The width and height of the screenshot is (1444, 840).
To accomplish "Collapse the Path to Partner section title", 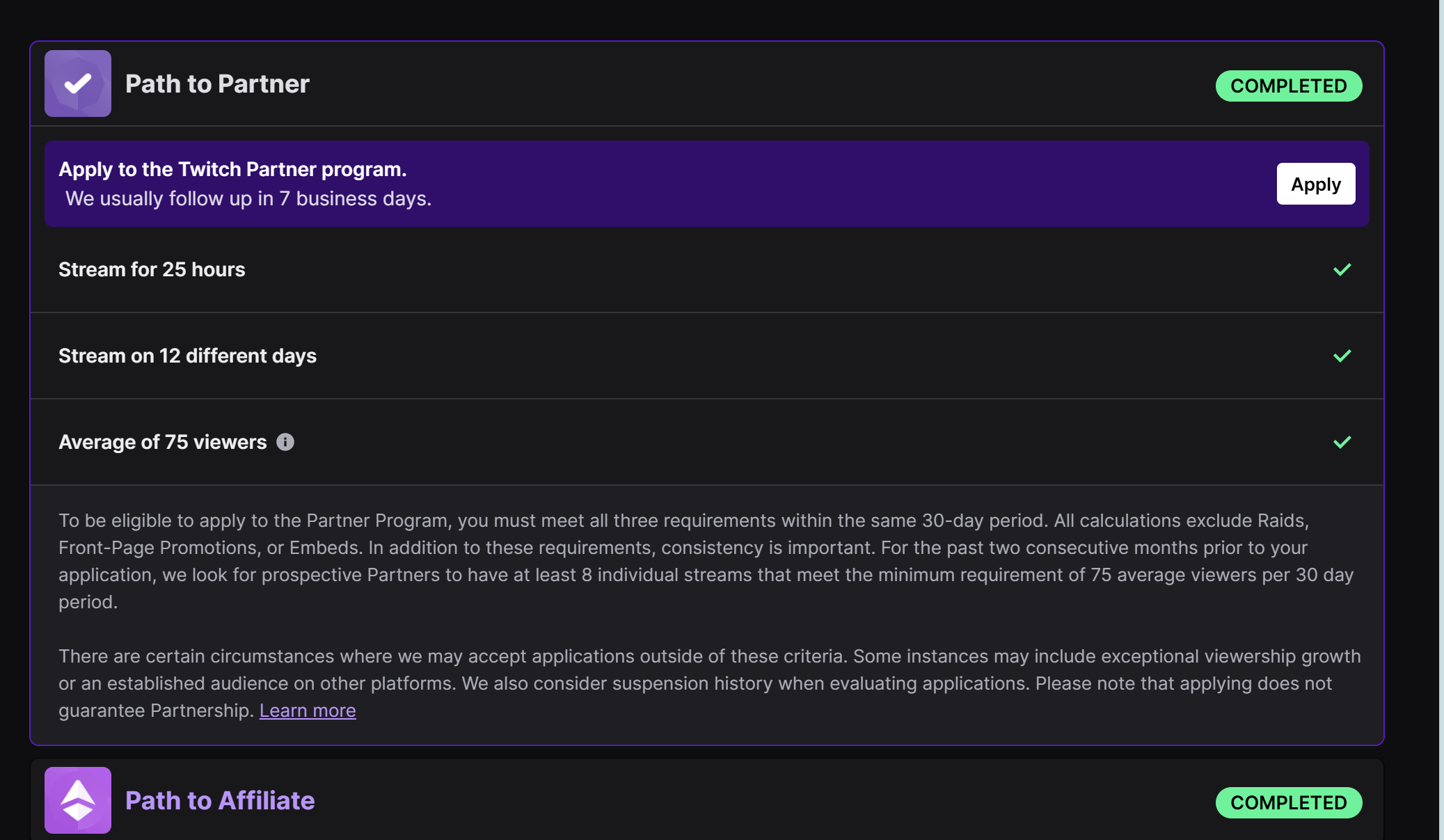I will coord(217,84).
